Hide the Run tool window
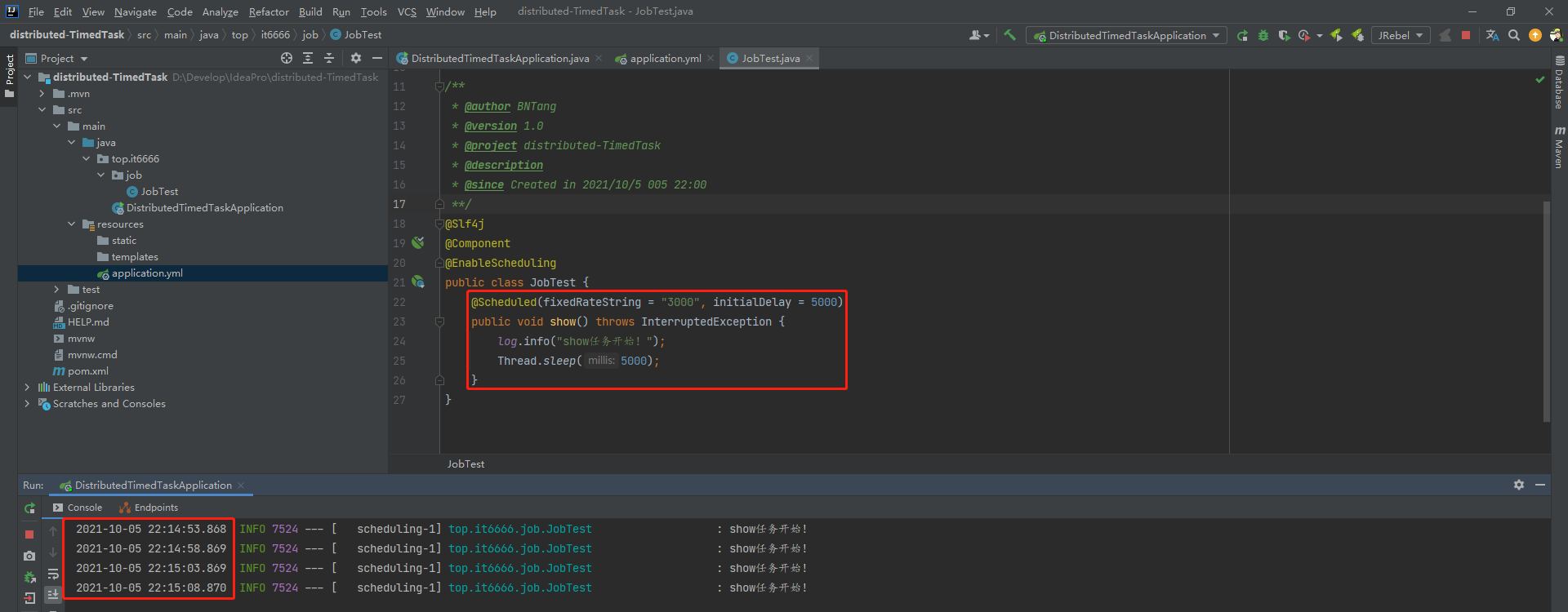The height and width of the screenshot is (612, 1568). coord(1540,485)
